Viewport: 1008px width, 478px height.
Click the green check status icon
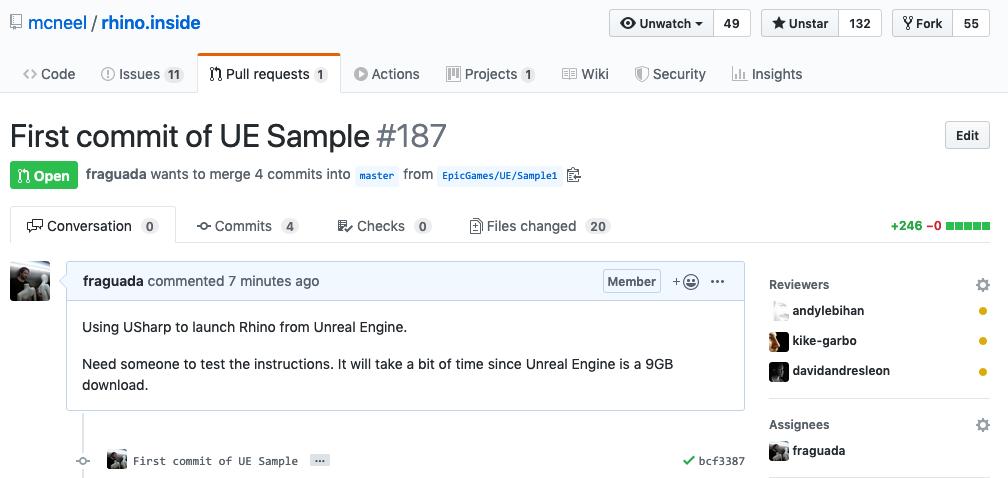click(688, 461)
